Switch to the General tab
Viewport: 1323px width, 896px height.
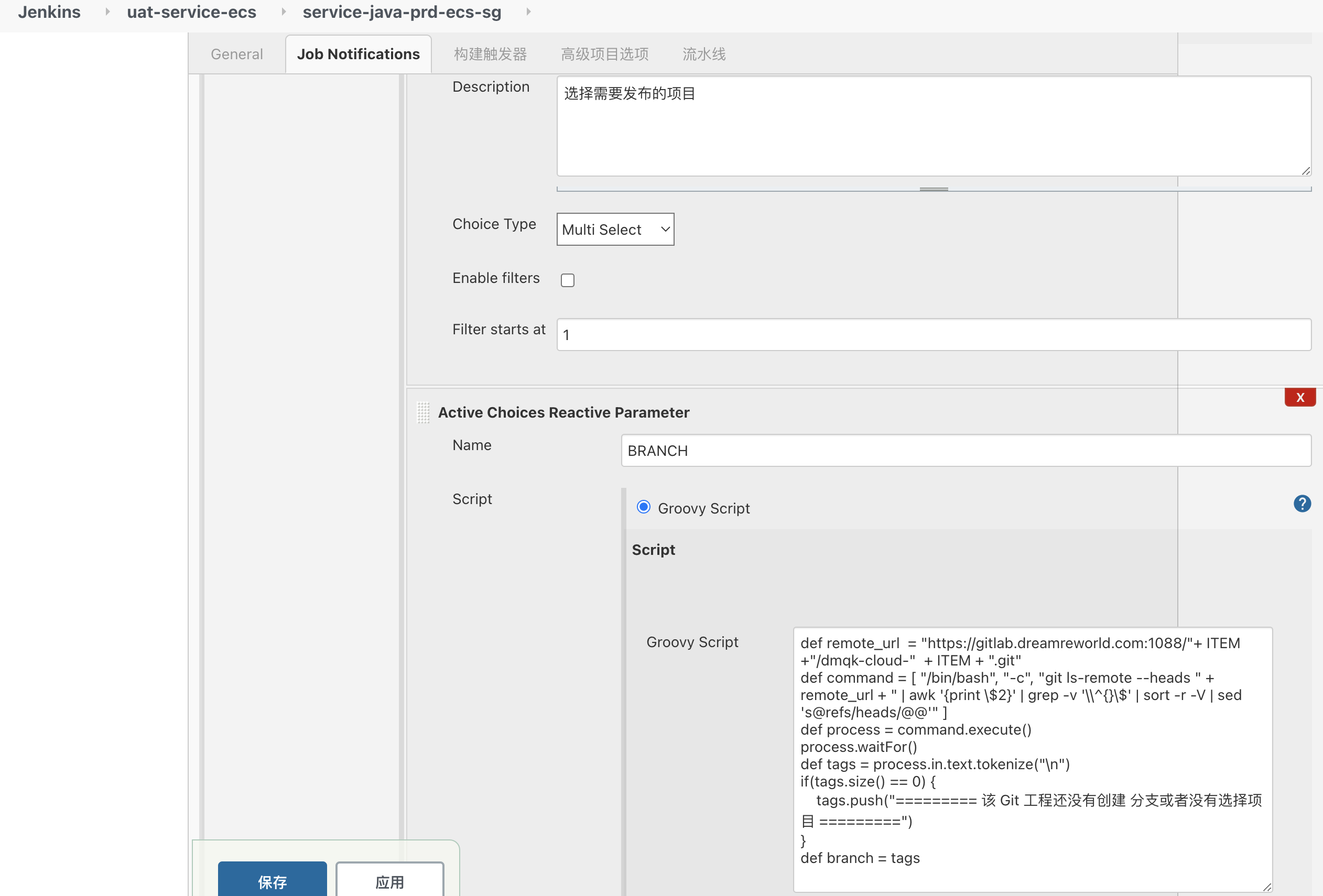236,54
